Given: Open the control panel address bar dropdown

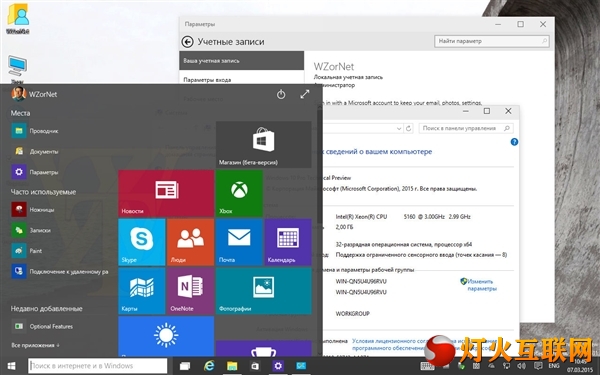Looking at the screenshot, I should coord(399,129).
